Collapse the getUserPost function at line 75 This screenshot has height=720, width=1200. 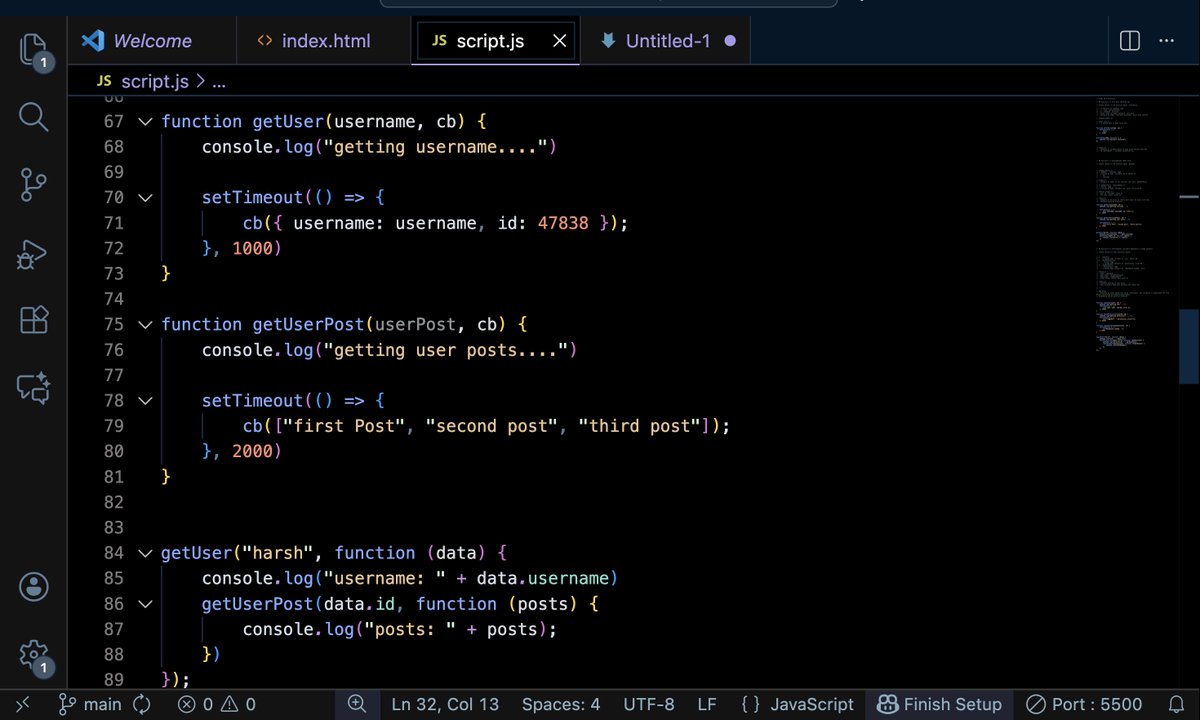(145, 324)
